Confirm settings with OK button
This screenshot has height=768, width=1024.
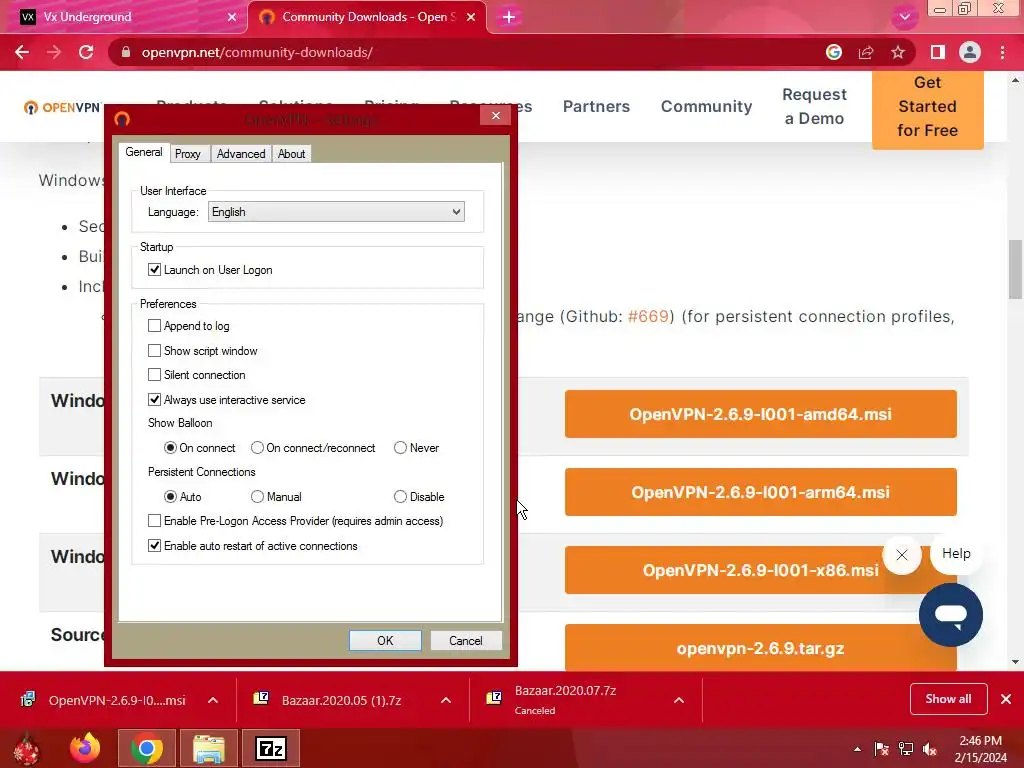click(385, 641)
